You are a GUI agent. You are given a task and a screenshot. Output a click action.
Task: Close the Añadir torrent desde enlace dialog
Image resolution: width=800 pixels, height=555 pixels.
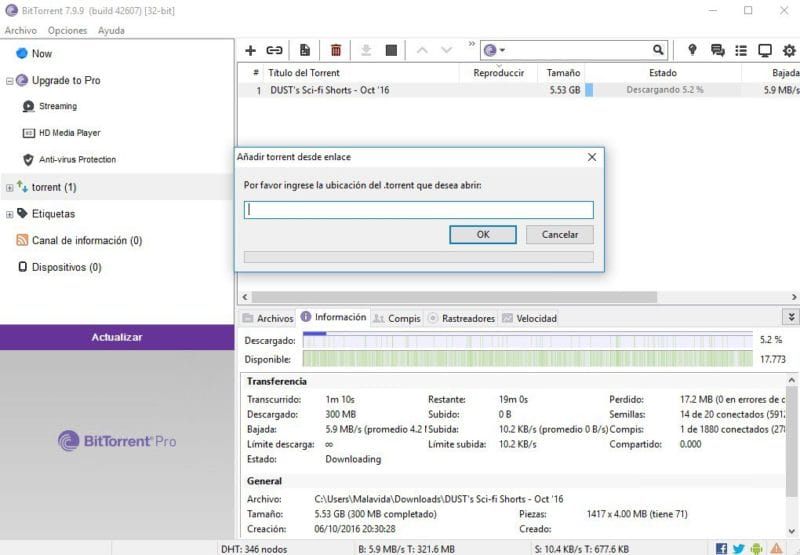(x=592, y=157)
